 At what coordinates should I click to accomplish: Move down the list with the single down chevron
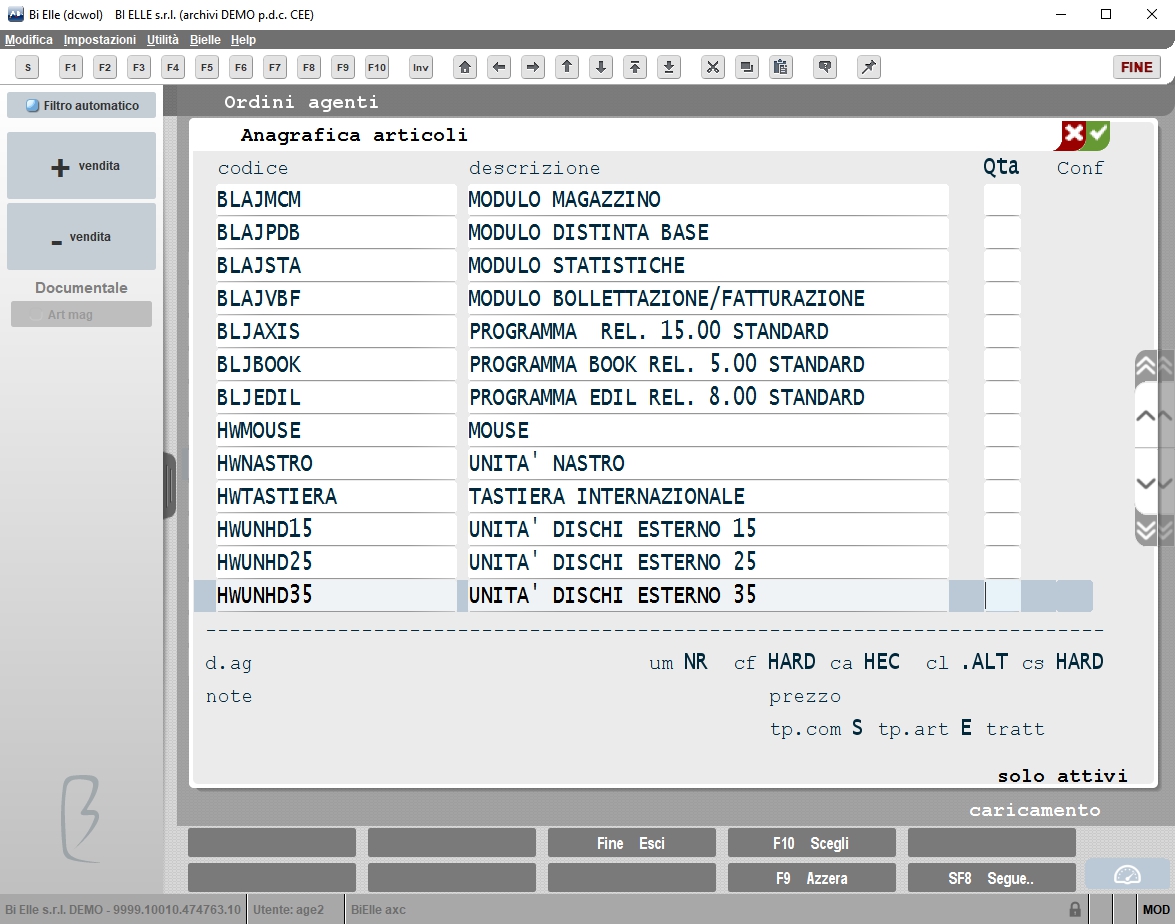click(1146, 483)
